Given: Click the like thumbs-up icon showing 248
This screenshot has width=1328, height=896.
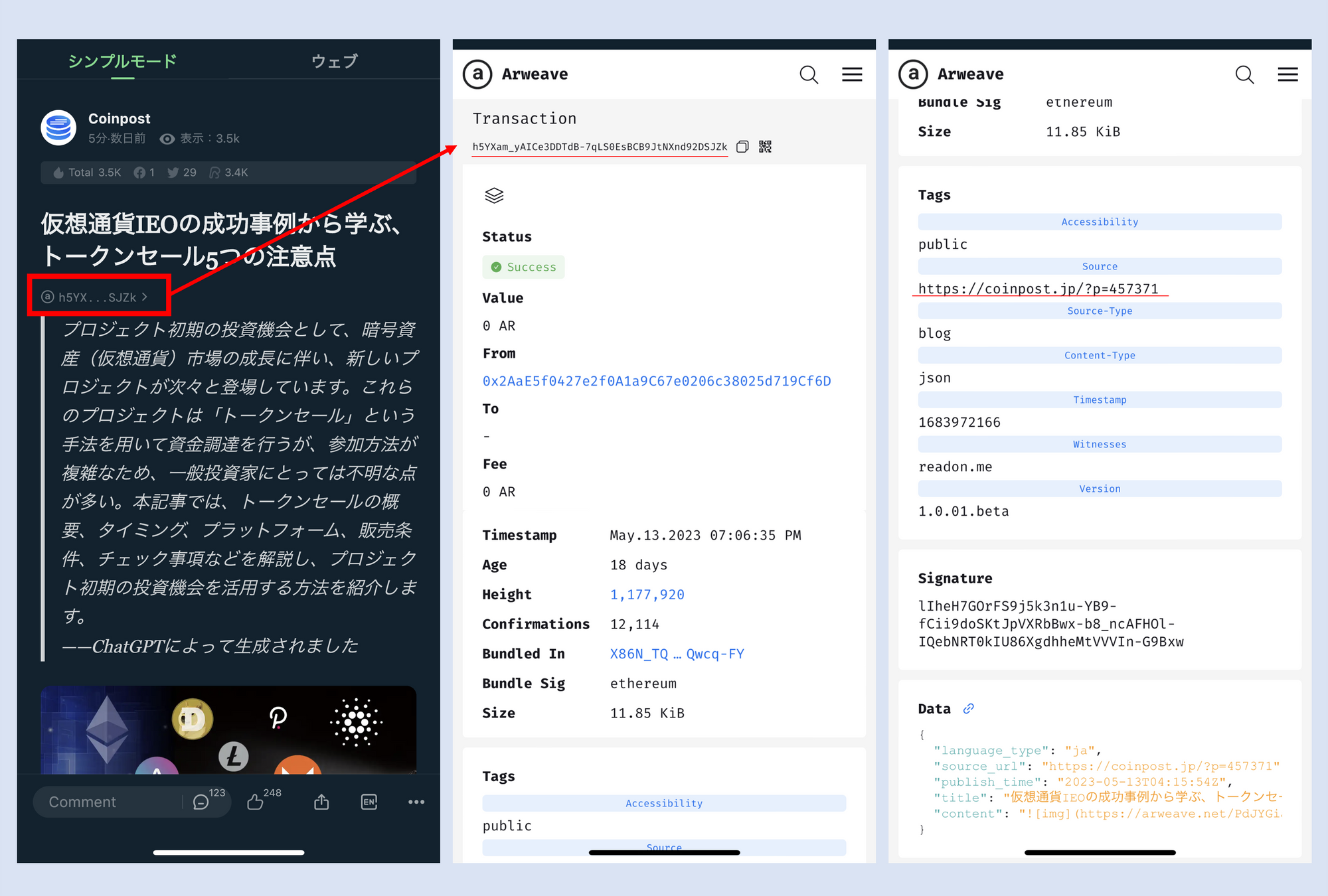Looking at the screenshot, I should click(256, 802).
